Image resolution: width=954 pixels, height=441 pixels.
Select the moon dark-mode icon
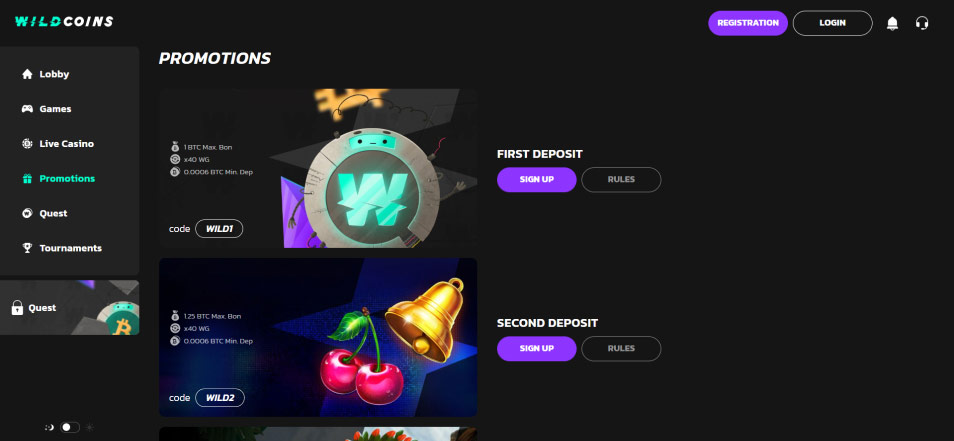[50, 428]
